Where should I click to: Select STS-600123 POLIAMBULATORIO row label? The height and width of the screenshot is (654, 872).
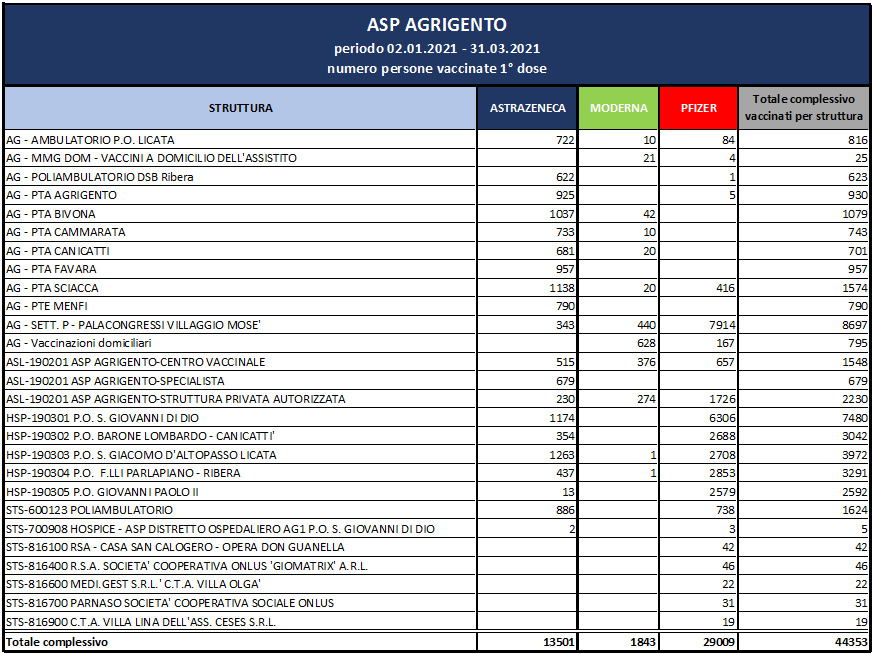tap(90, 510)
